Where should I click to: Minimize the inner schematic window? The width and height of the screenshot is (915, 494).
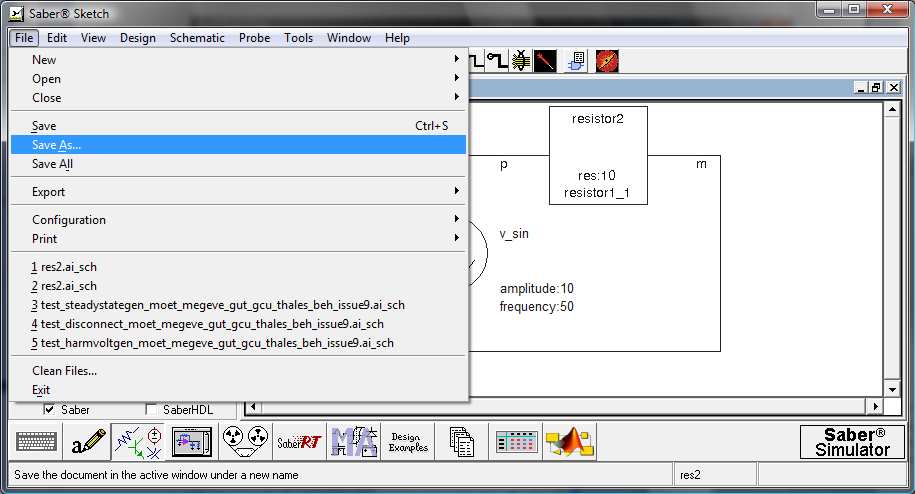coord(860,87)
